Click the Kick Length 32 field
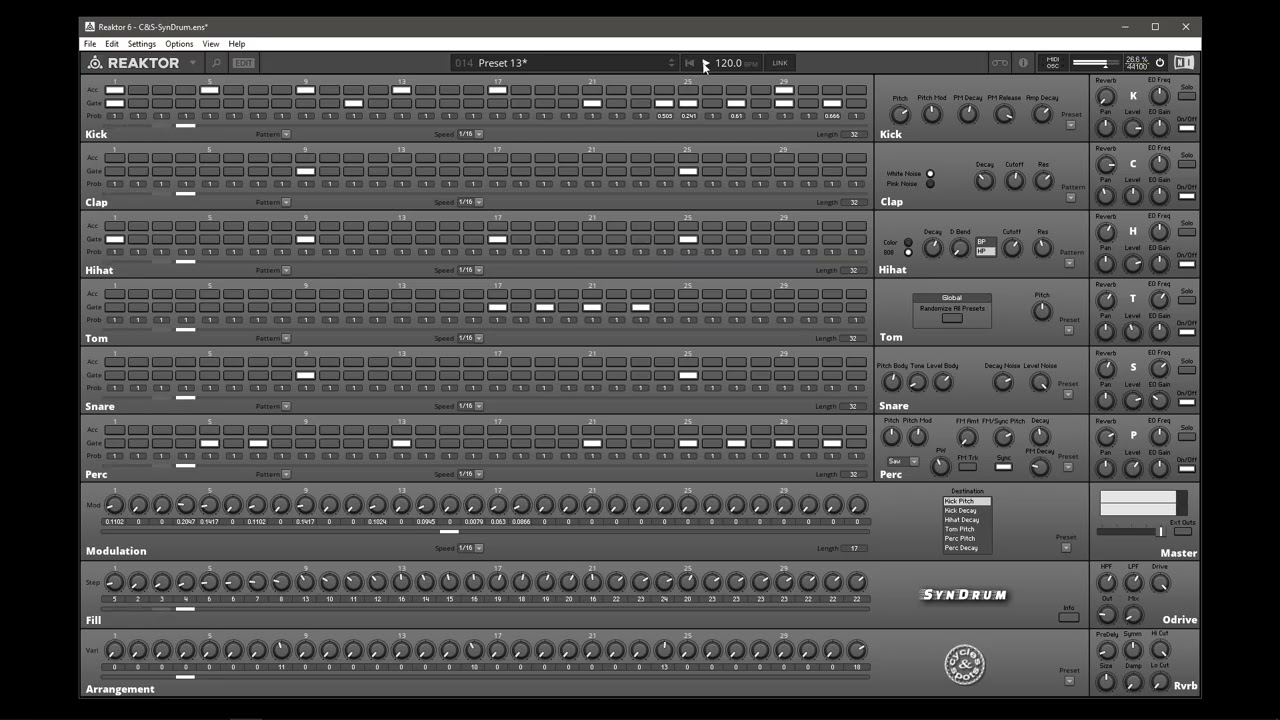 click(853, 134)
